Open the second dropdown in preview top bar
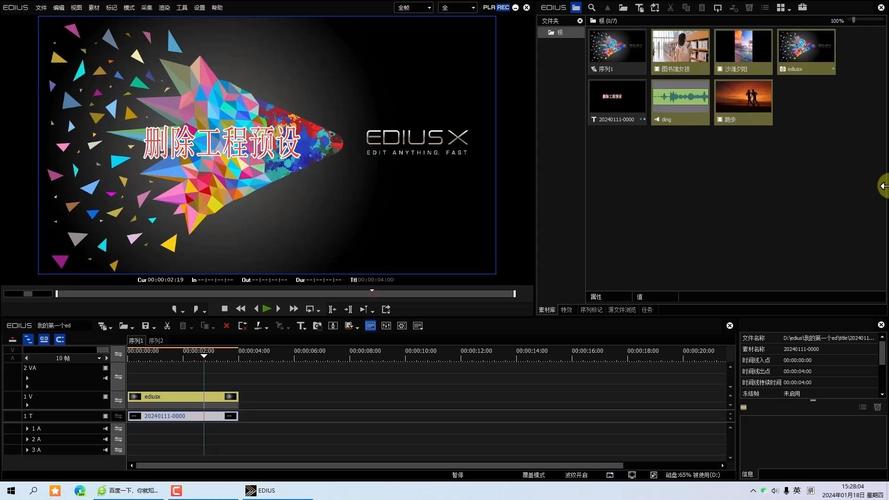The width and height of the screenshot is (889, 500). point(458,7)
